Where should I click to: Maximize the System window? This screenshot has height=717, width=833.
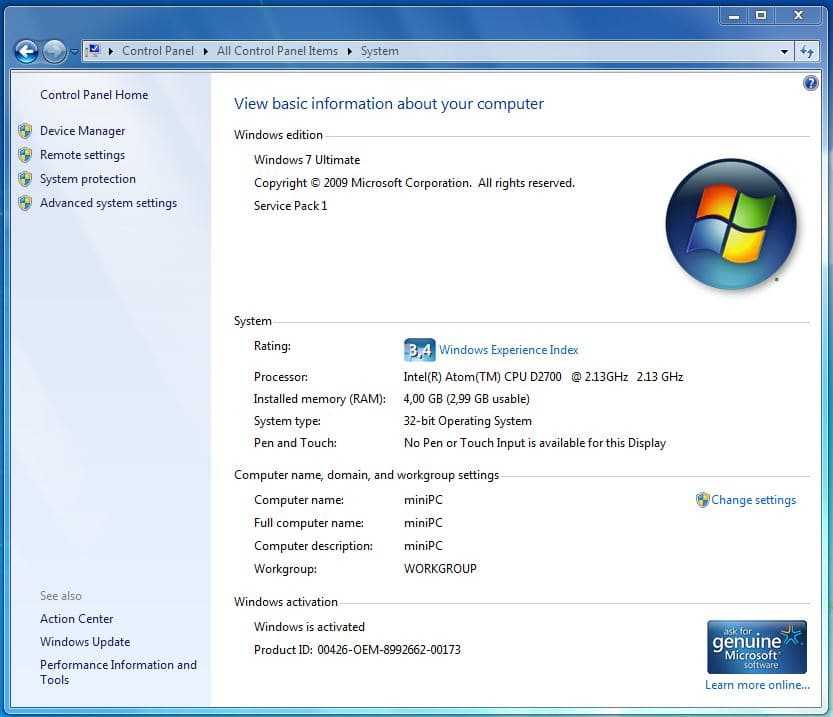click(x=761, y=15)
